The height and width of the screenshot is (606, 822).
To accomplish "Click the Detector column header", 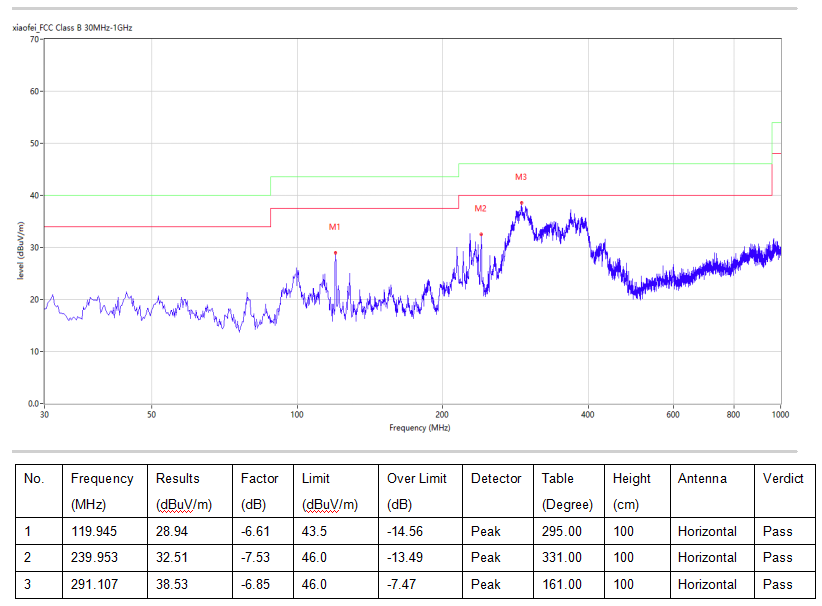I will pos(496,479).
